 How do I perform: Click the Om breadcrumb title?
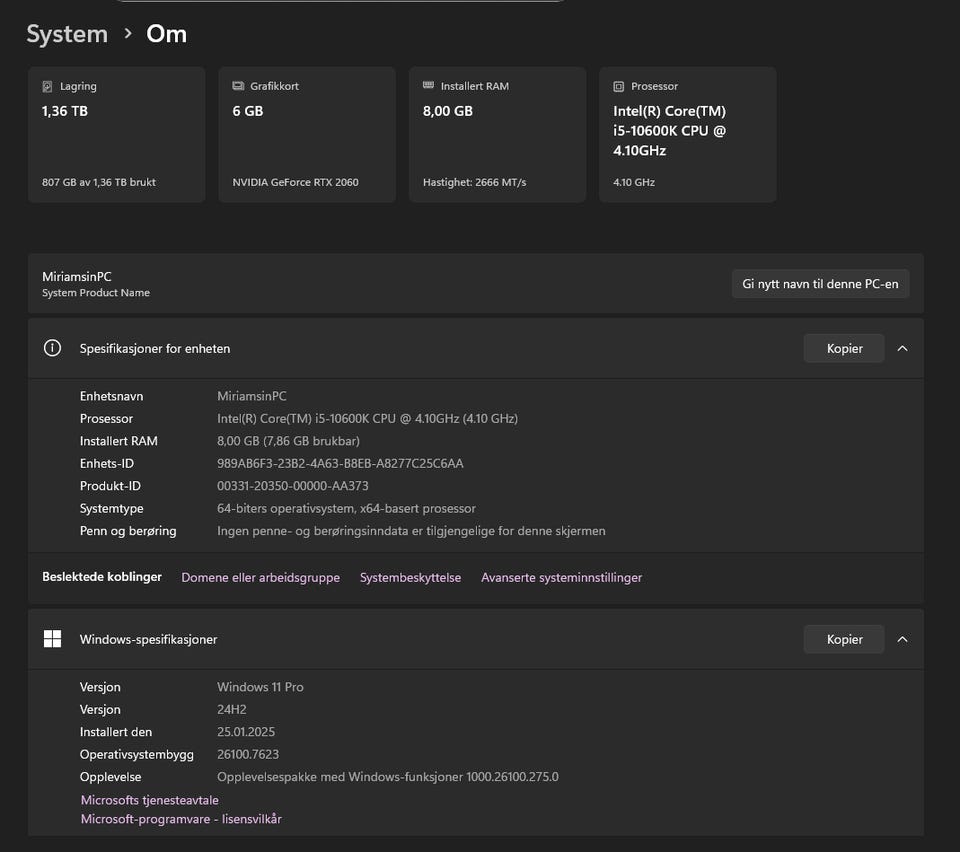[x=166, y=33]
